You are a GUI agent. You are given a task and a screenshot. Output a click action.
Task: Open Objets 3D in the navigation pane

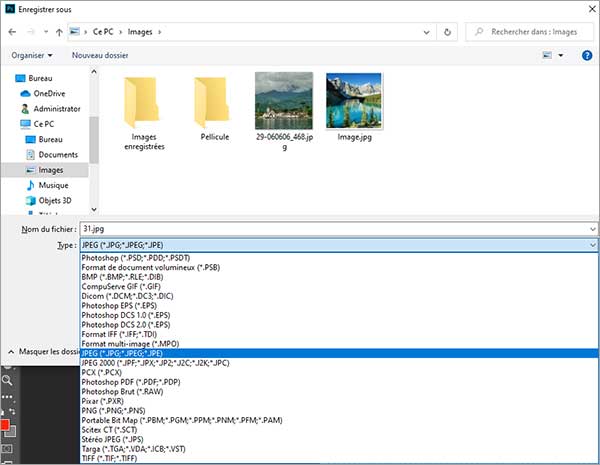coord(55,201)
